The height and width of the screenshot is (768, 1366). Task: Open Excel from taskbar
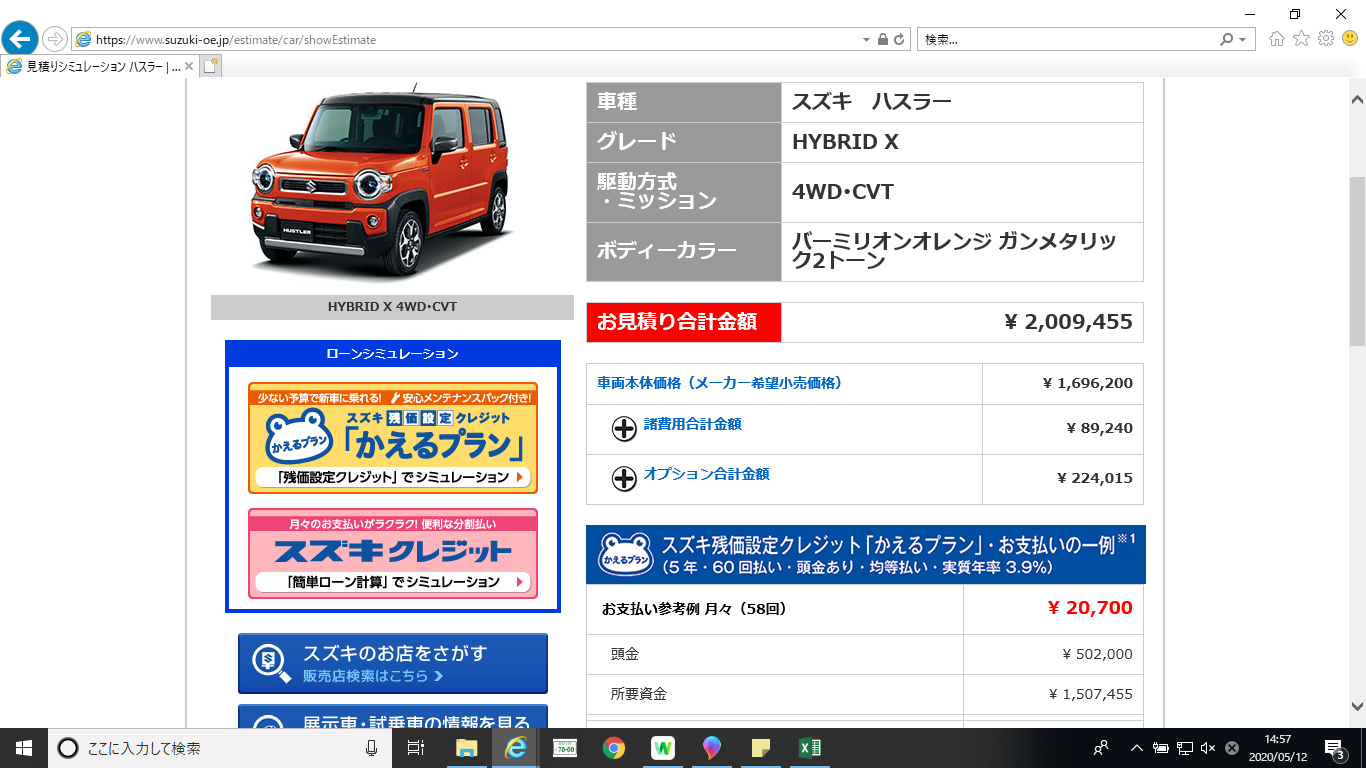pos(810,747)
